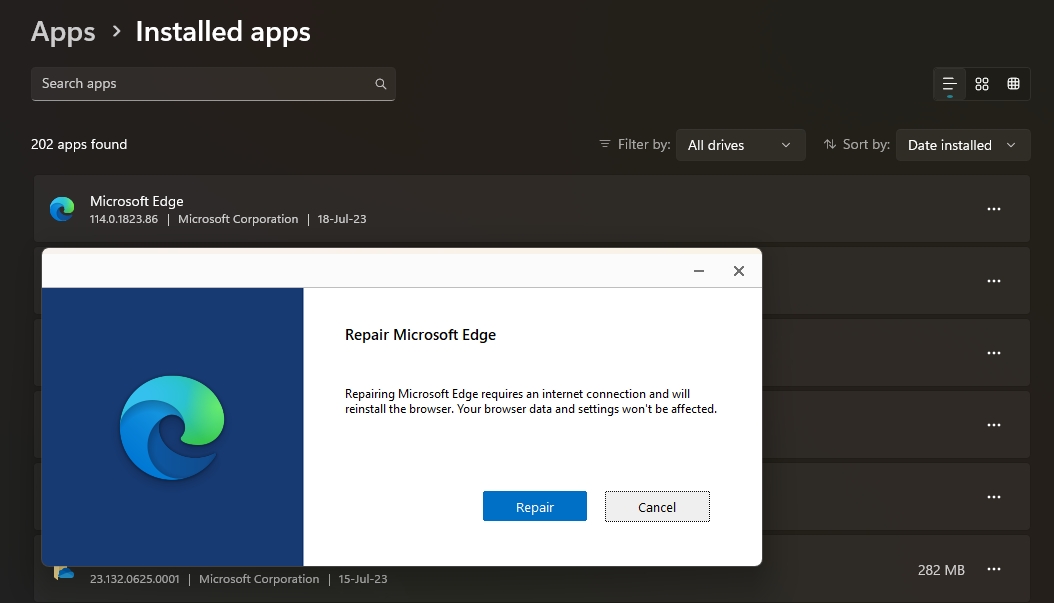Click the sort arrows icon beside Sort by
This screenshot has height=603, width=1054.
pos(829,144)
